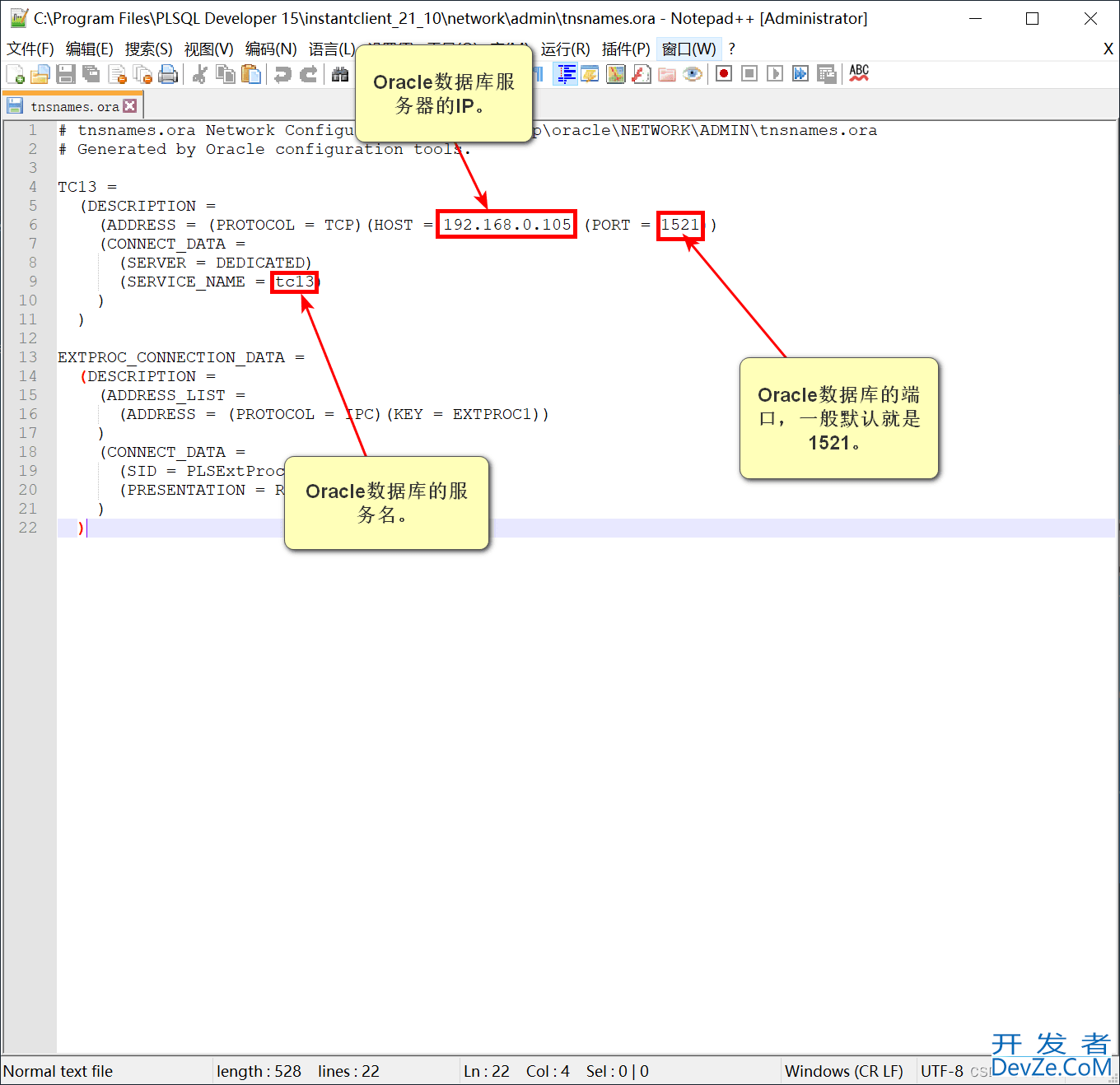
Task: Click 'Ln : 22' status bar entry
Action: [487, 1071]
